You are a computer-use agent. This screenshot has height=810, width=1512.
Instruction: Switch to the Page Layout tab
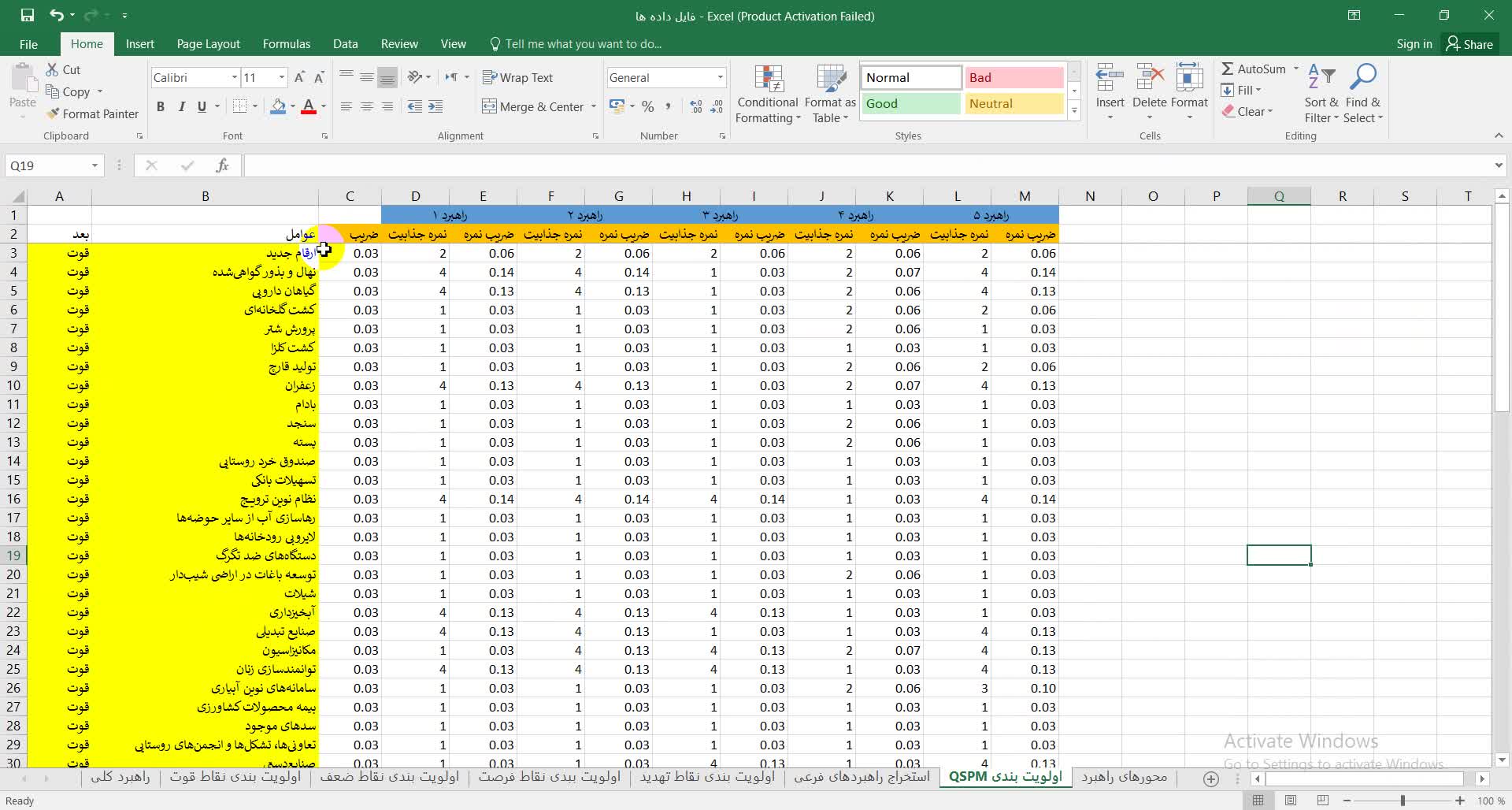point(208,44)
